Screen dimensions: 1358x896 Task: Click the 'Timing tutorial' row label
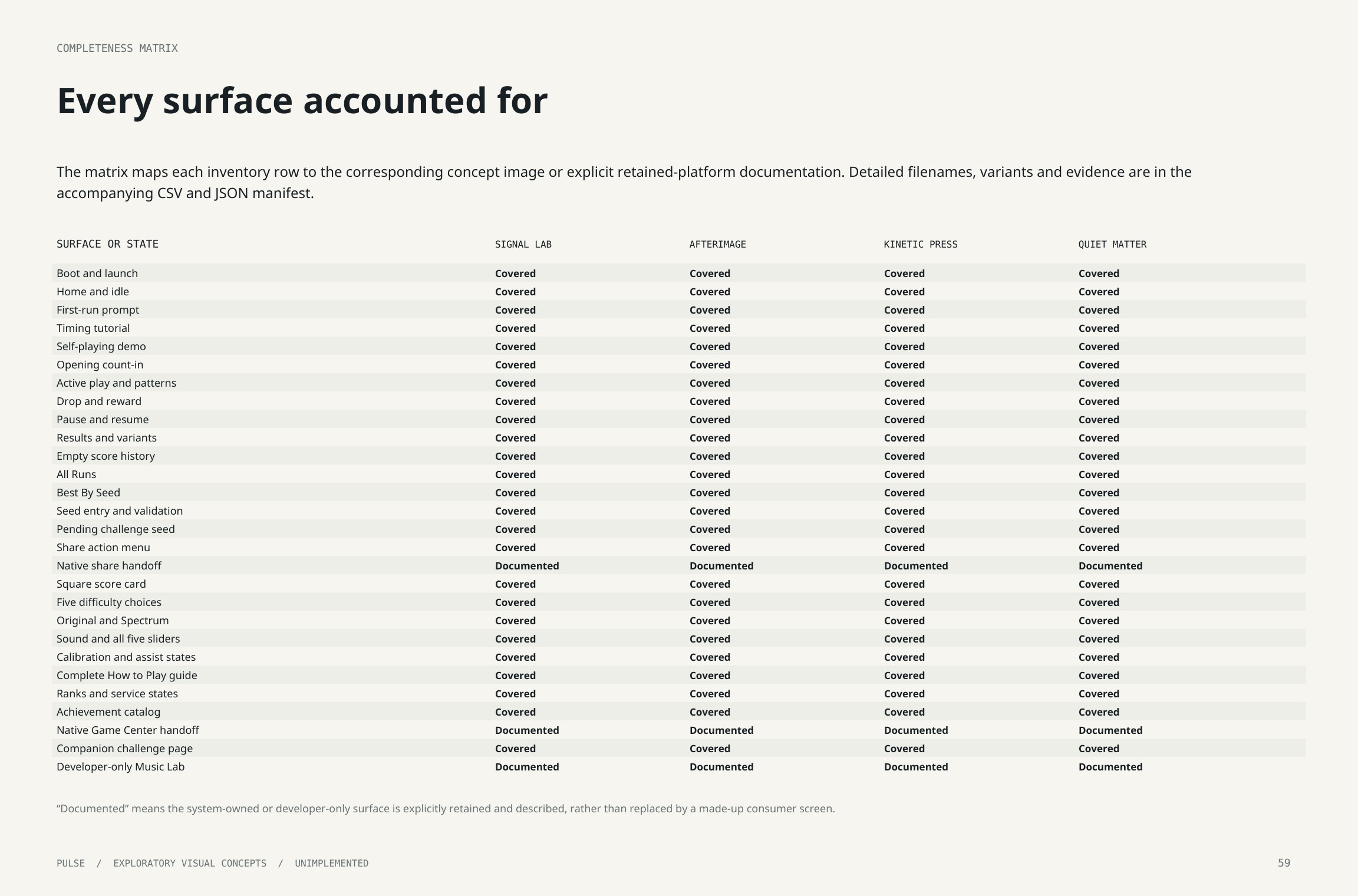(x=93, y=328)
